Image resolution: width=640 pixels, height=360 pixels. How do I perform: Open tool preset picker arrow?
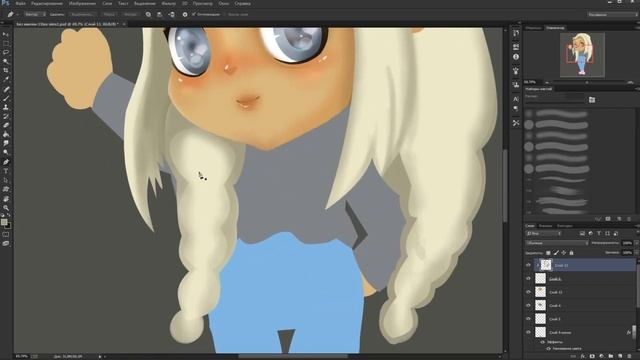18,14
